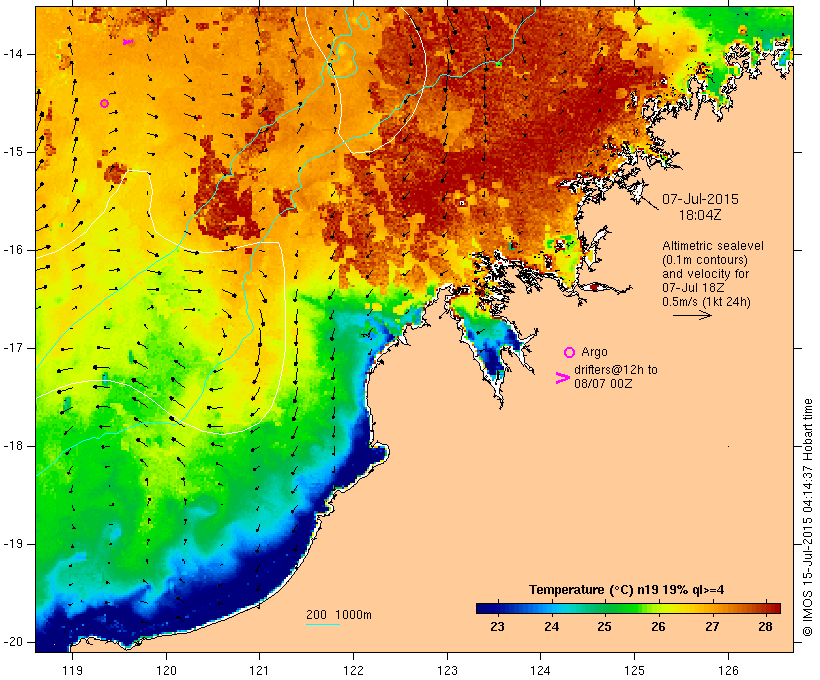This screenshot has width=820, height=680.
Task: Click longitude axis label 124
Action: 540,670
